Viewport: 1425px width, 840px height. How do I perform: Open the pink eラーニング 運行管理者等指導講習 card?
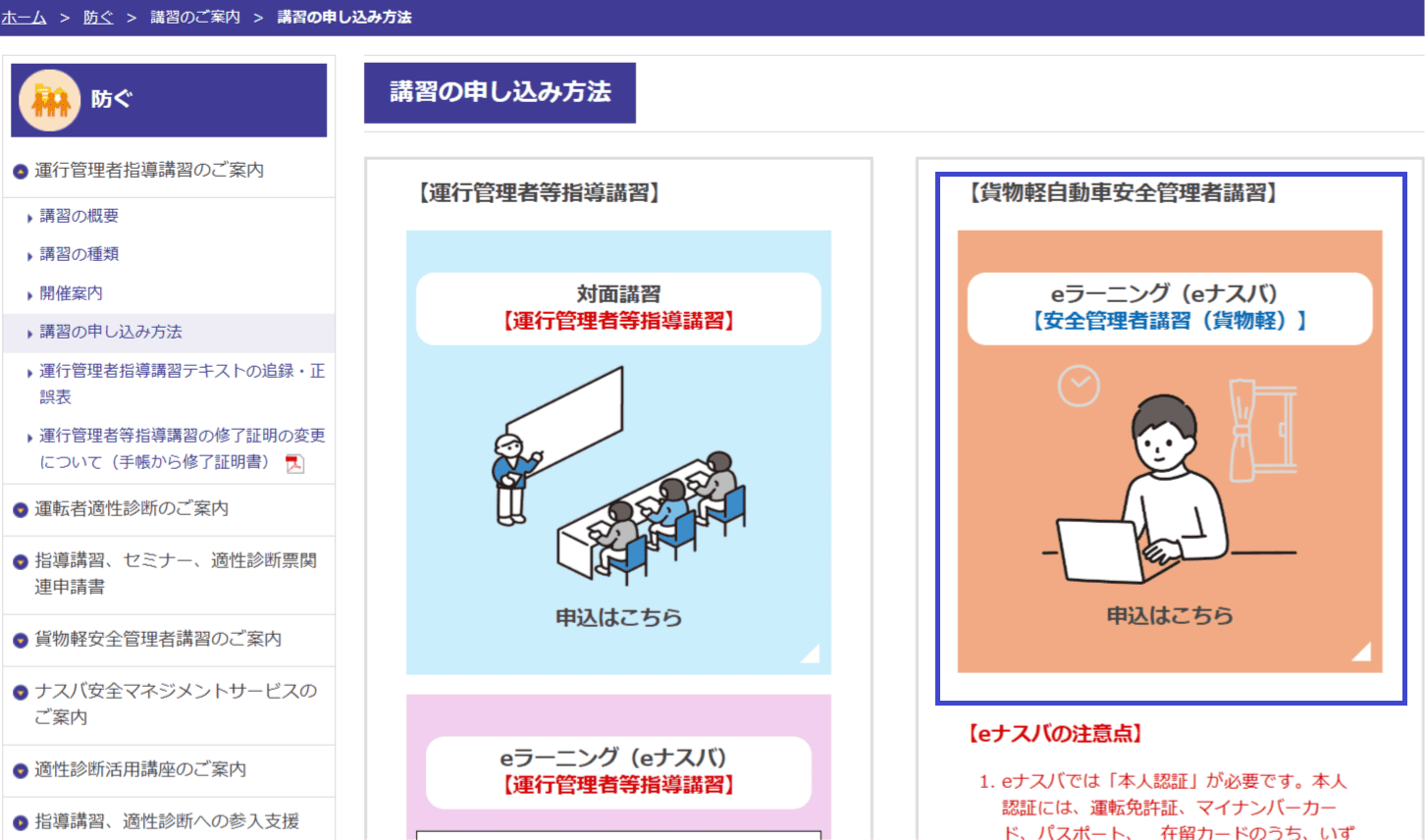[x=618, y=770]
